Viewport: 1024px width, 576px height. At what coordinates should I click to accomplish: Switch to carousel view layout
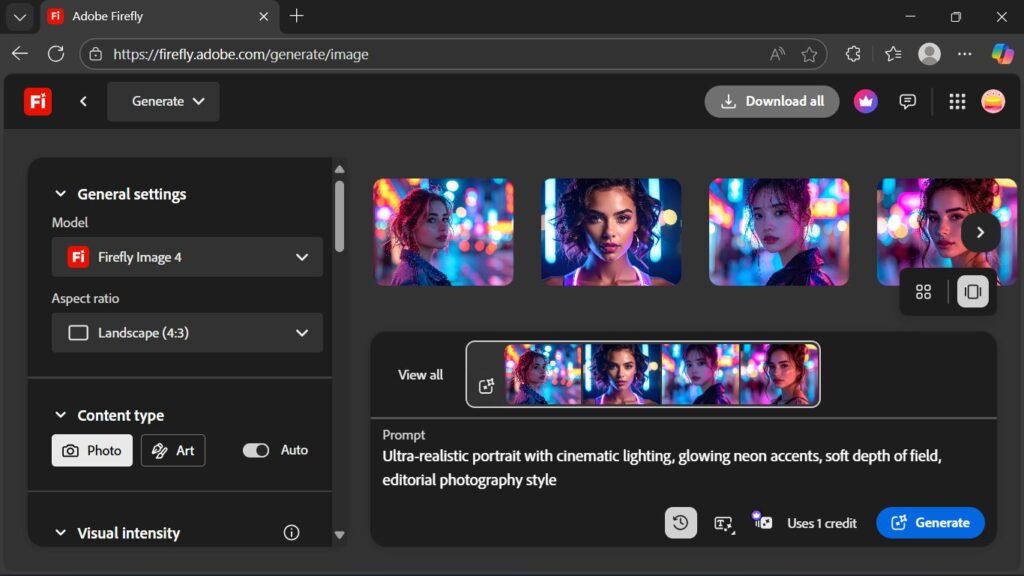click(x=972, y=292)
